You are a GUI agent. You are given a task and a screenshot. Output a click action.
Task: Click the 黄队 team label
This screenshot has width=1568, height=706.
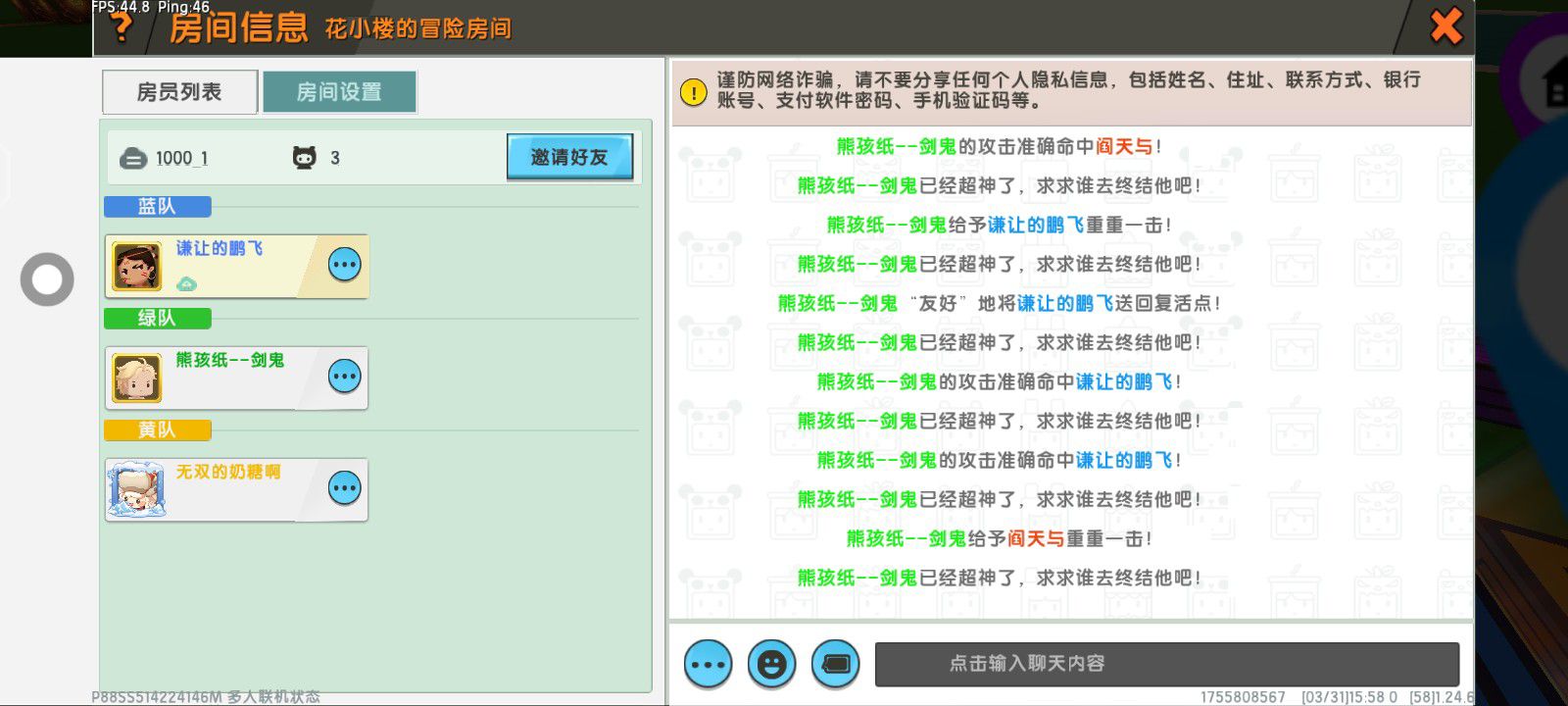pyautogui.click(x=157, y=430)
